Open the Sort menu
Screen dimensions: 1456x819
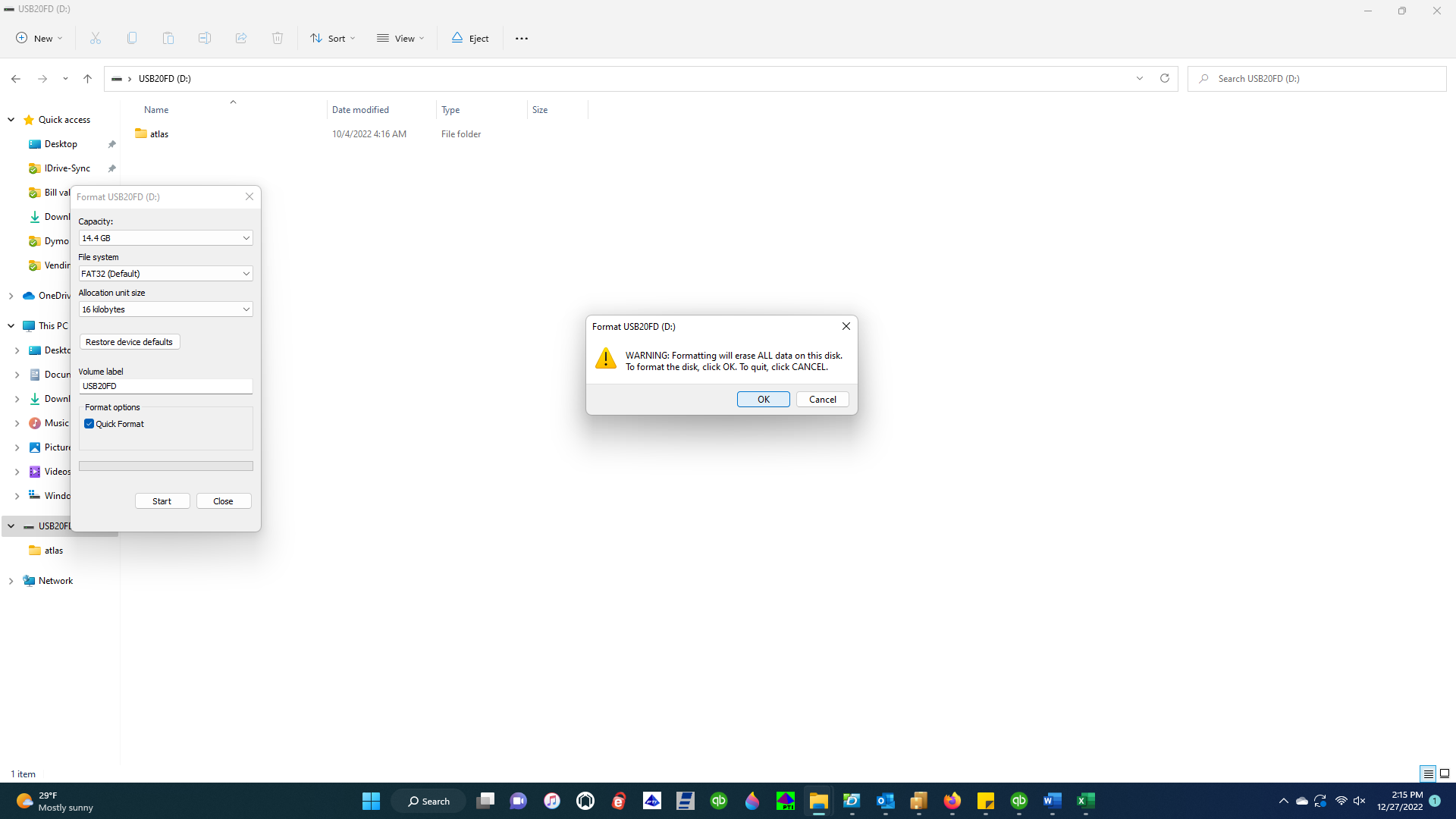332,38
